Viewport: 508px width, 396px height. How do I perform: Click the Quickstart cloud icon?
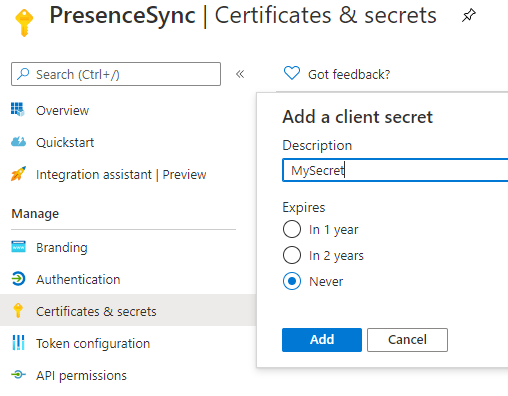point(18,142)
